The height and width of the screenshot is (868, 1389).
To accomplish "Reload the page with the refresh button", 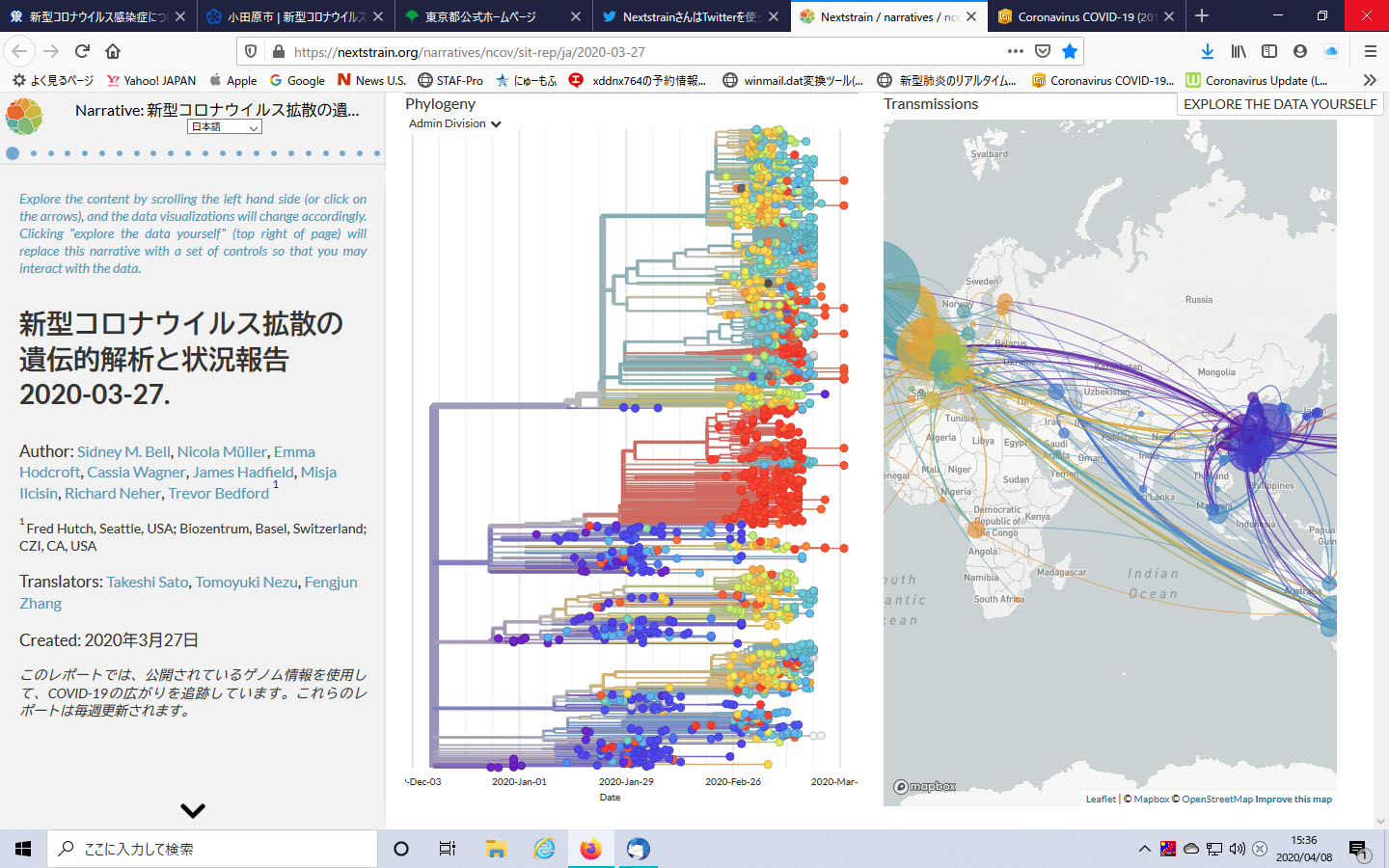I will click(82, 51).
